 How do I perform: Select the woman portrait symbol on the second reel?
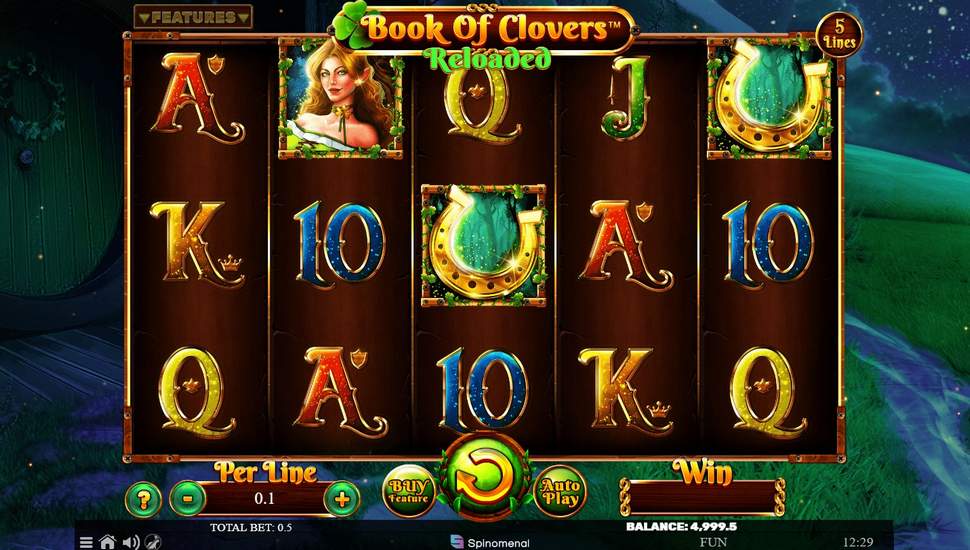(340, 98)
